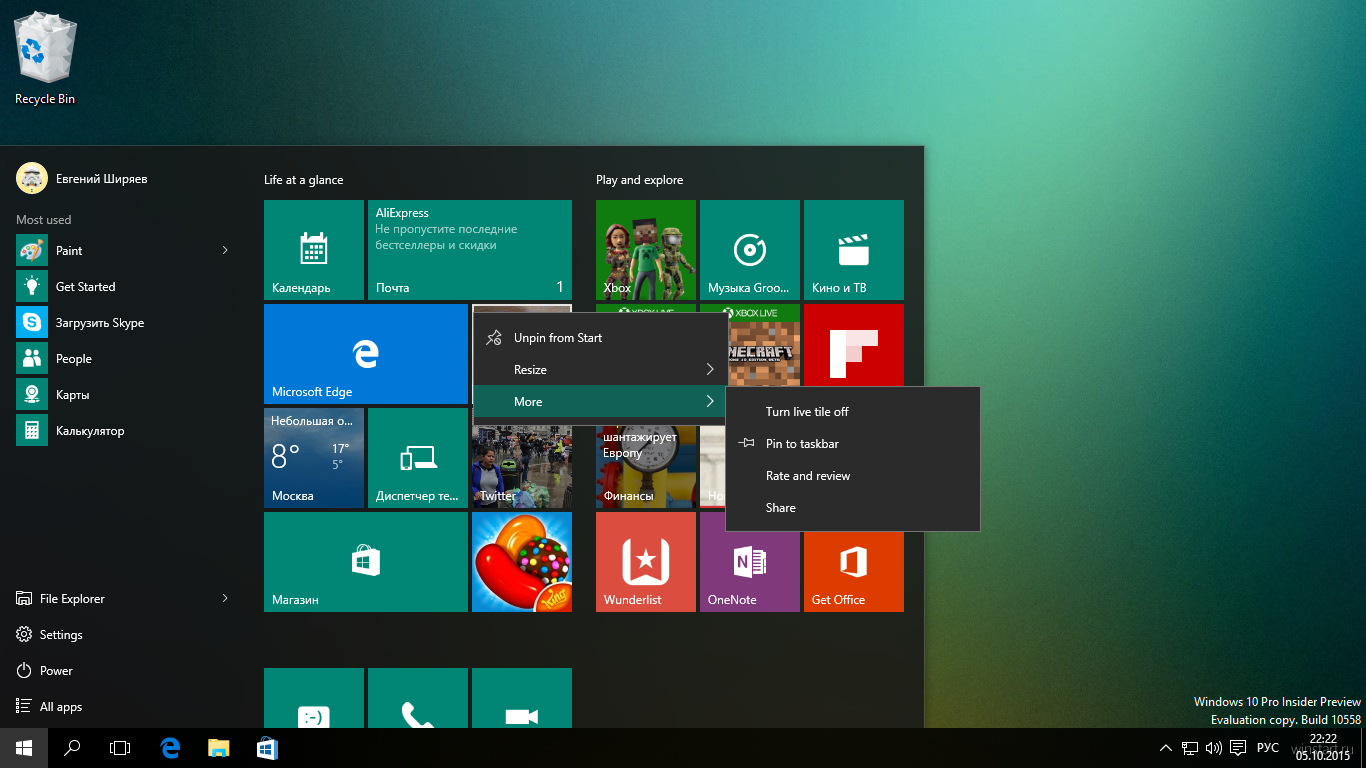Viewport: 1366px width, 768px height.
Task: Show hidden tray icons chevron
Action: coord(1166,748)
